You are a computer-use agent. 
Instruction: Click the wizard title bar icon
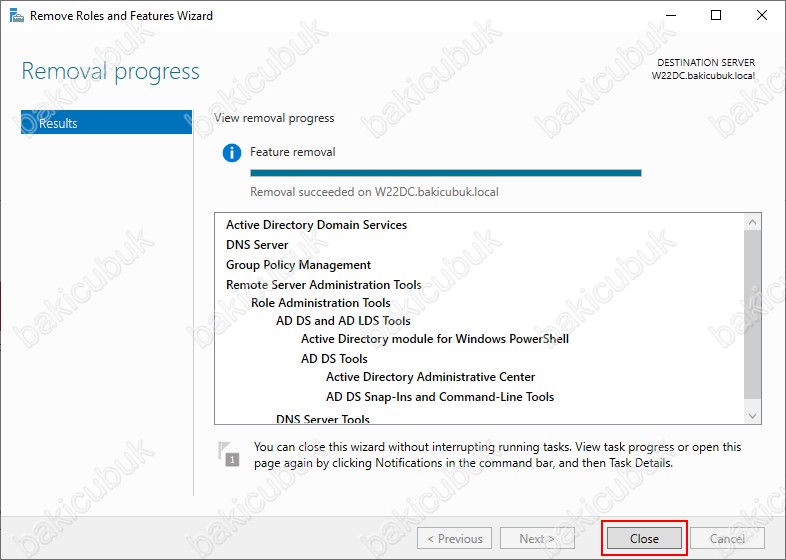click(x=17, y=16)
